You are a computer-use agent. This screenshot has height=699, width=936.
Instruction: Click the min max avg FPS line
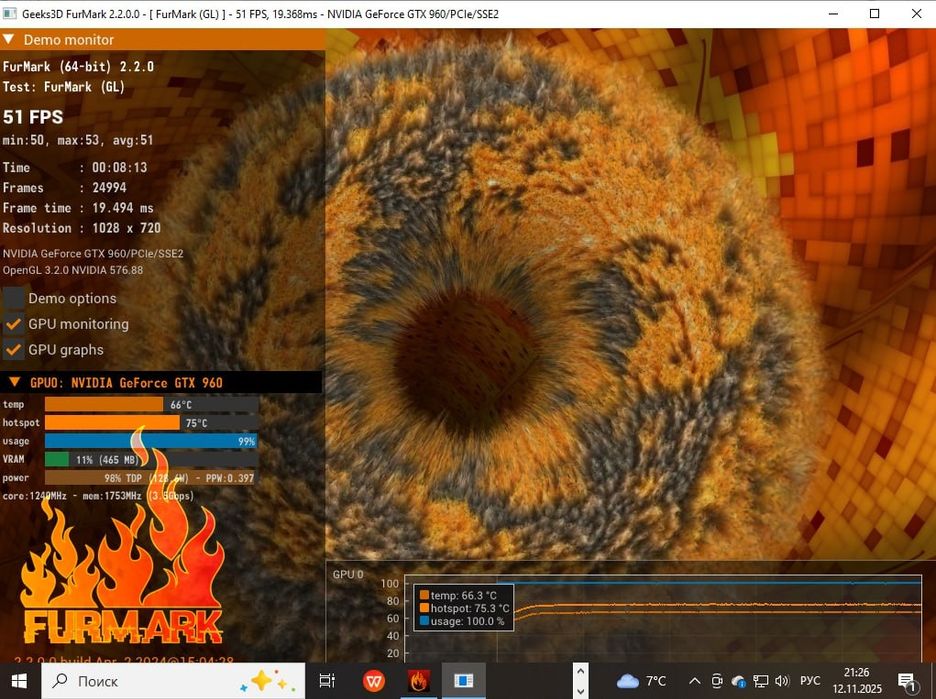pos(78,140)
